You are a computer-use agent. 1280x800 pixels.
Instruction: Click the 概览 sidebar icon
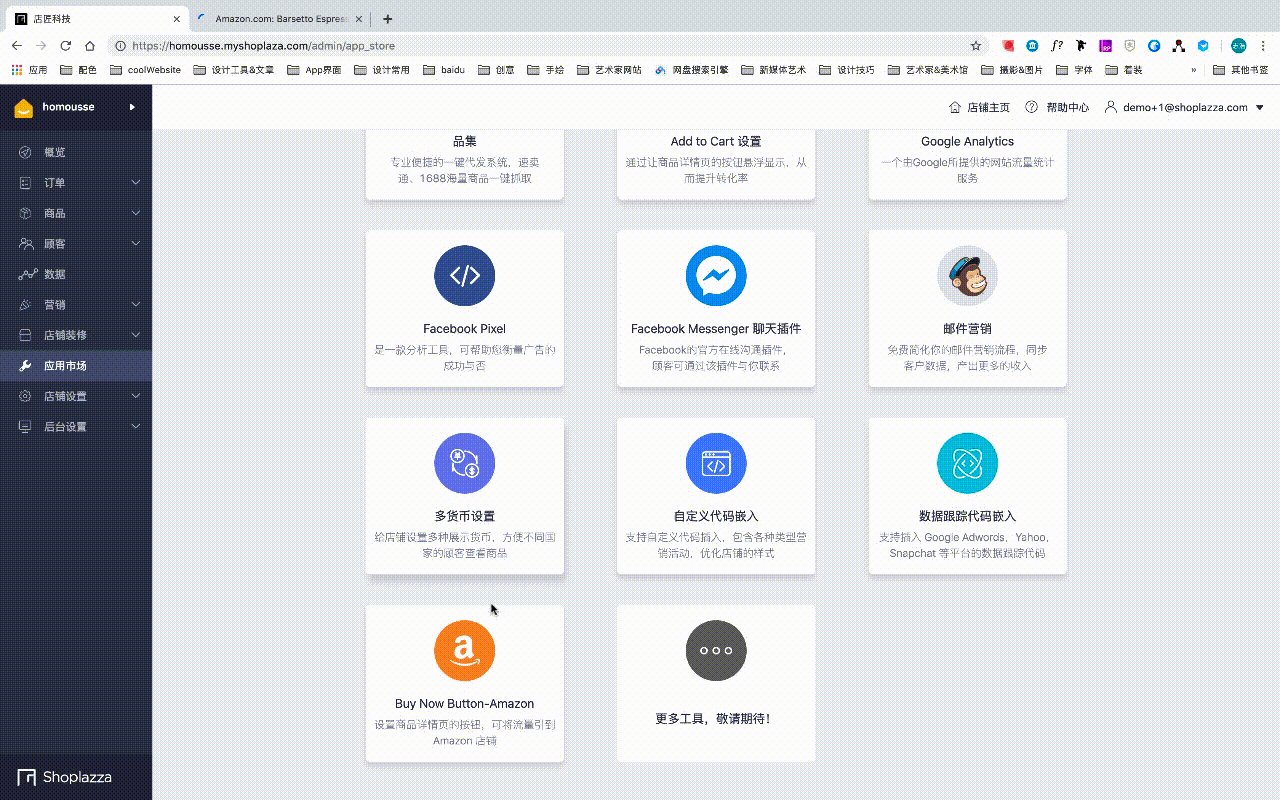[26, 152]
